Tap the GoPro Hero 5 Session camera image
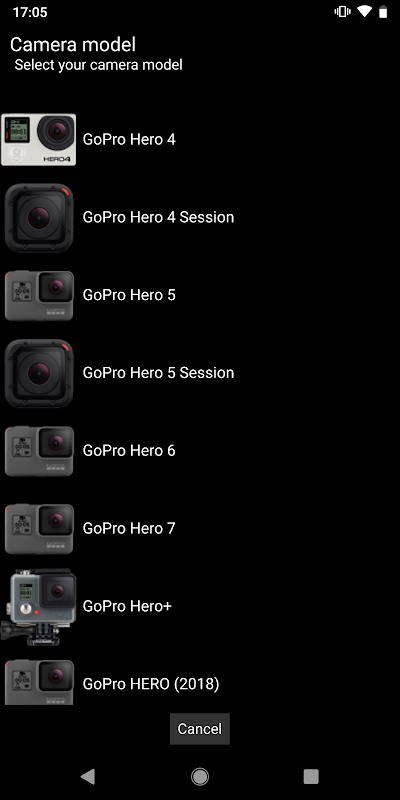 [39, 373]
